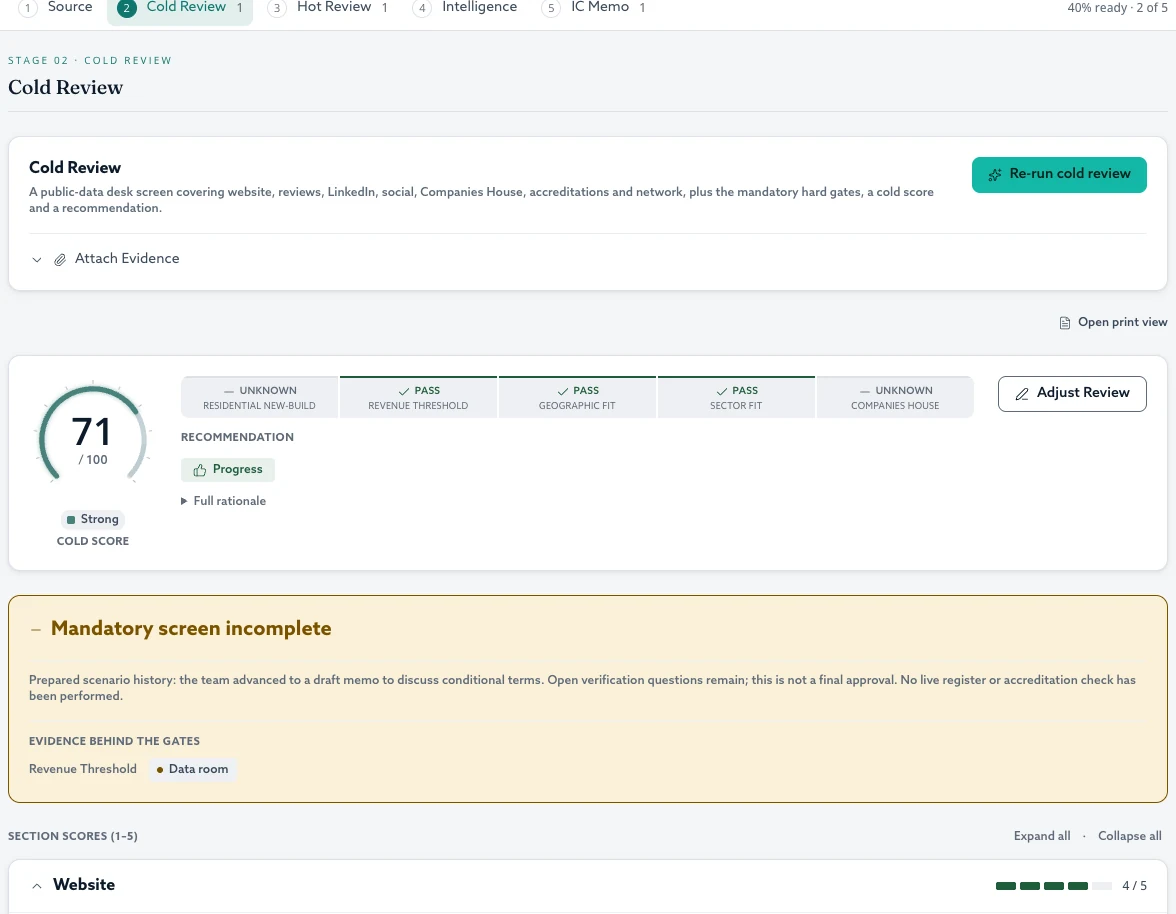The image size is (1176, 914).
Task: Go to the Intelligence stage tab
Action: click(465, 7)
